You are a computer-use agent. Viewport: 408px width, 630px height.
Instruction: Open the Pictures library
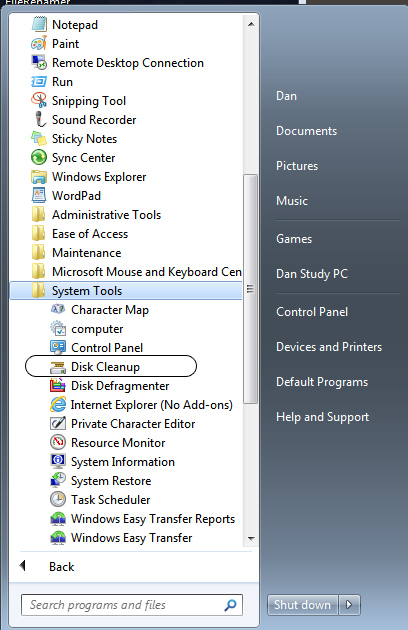[297, 166]
